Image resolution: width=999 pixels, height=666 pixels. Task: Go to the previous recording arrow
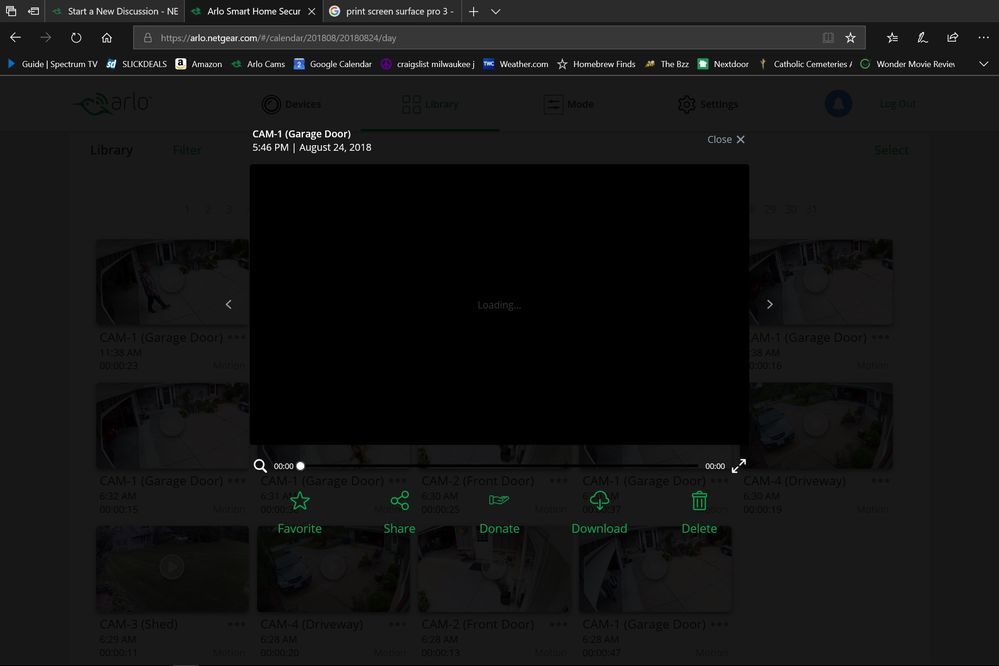pyautogui.click(x=229, y=305)
